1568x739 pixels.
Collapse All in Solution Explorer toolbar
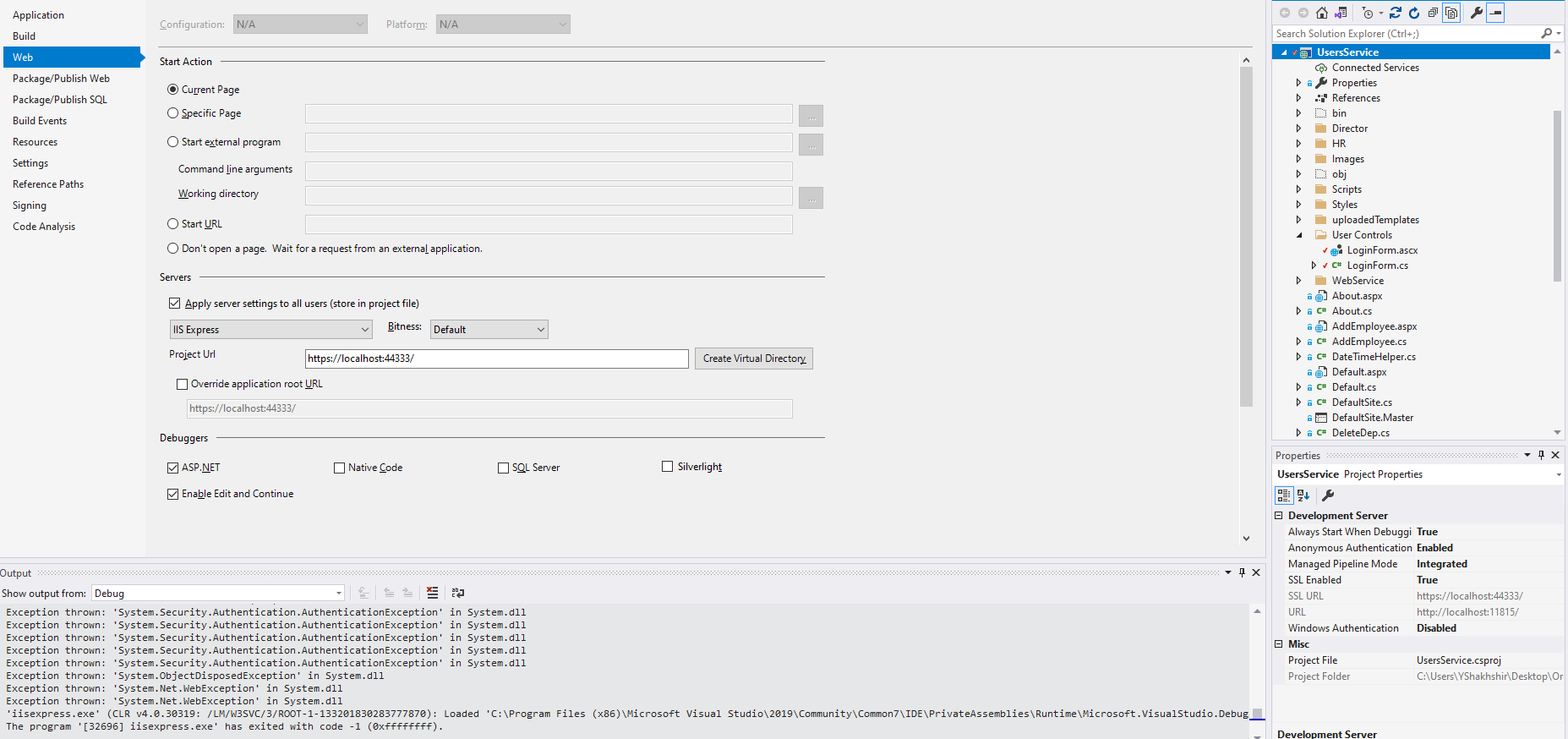coord(1433,13)
